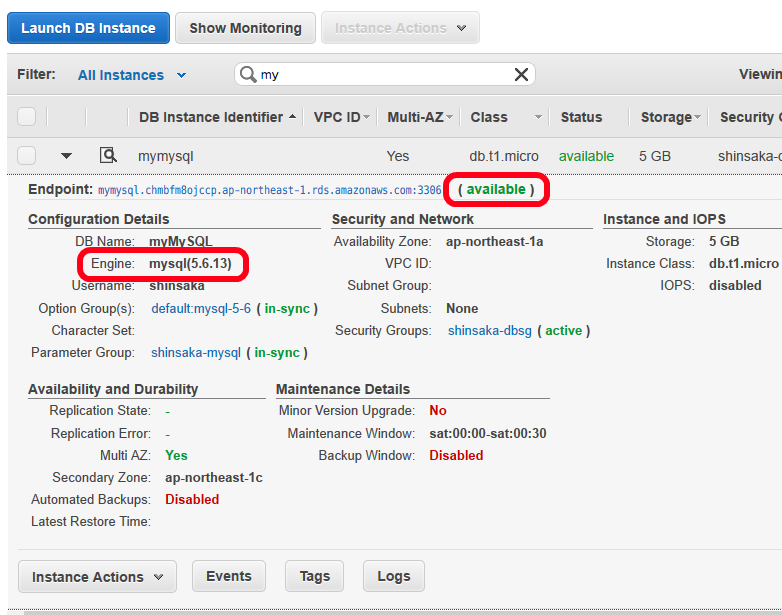Click the mysql(5.6.13) engine value

pos(190,263)
